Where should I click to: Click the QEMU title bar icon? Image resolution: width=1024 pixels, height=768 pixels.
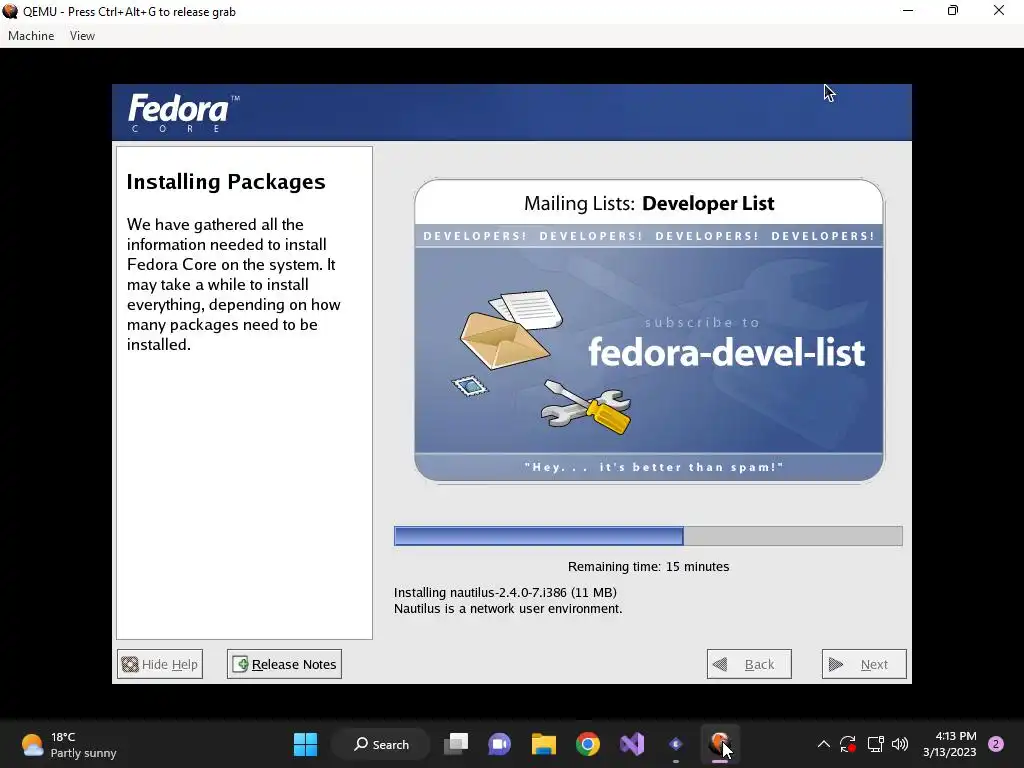coord(10,11)
